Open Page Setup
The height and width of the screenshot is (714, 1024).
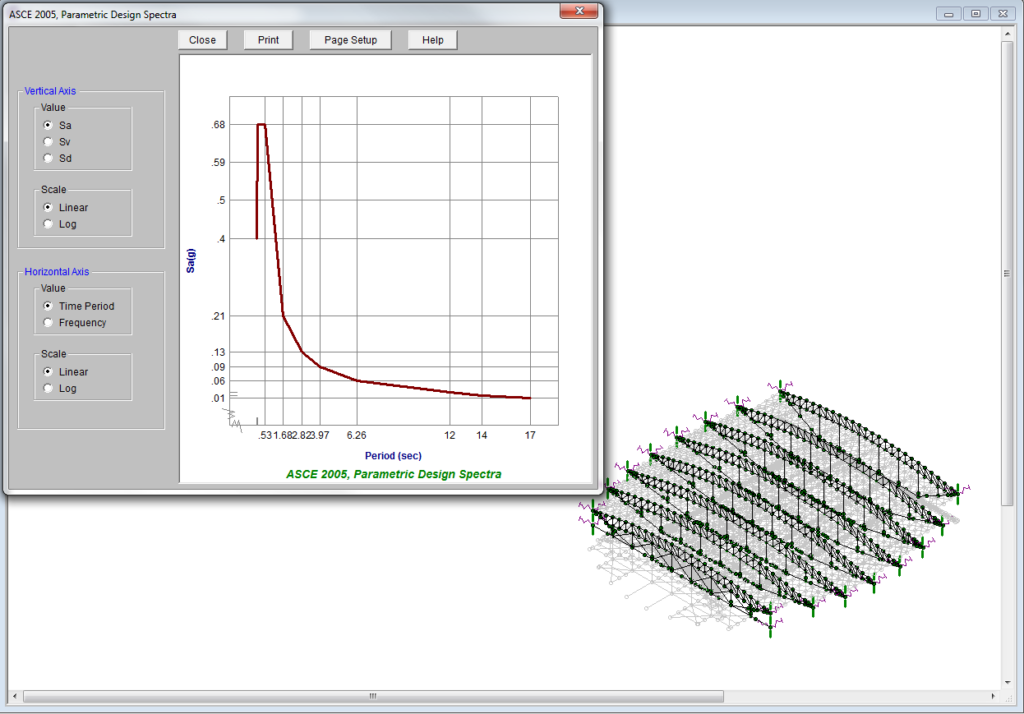[x=350, y=40]
